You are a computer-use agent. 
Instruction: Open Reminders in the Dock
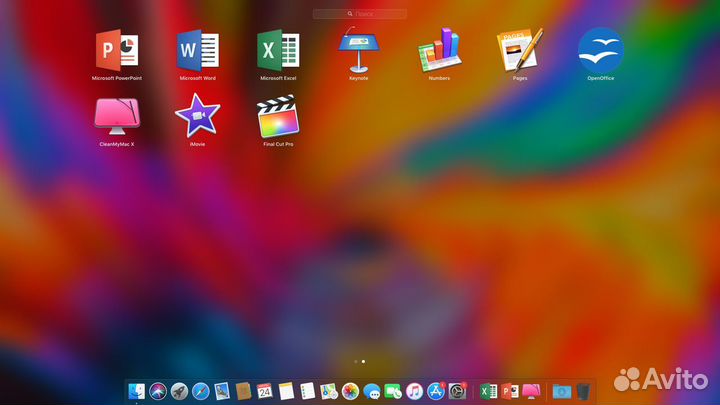tap(308, 392)
